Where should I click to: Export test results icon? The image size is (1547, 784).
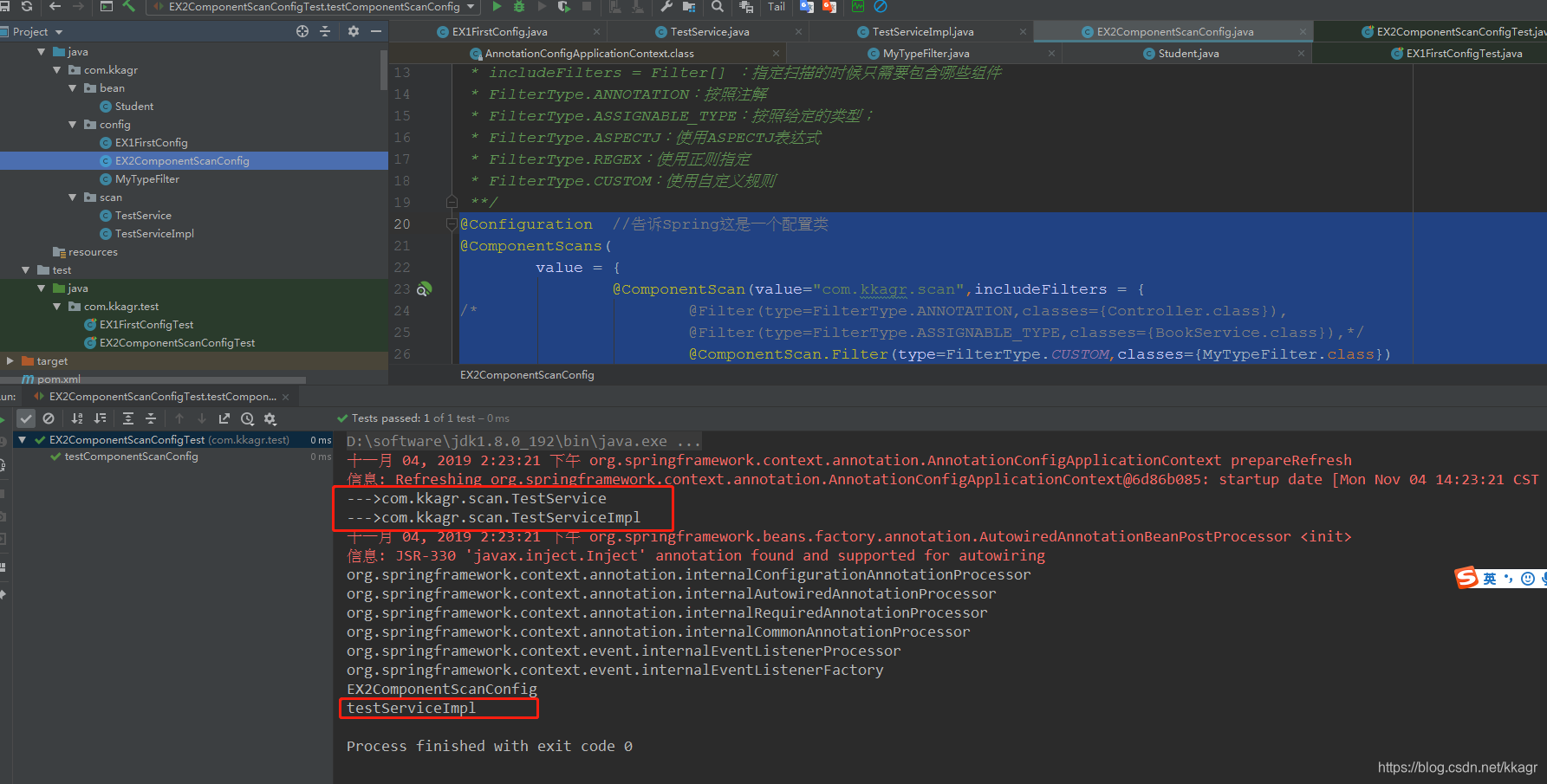pos(224,418)
